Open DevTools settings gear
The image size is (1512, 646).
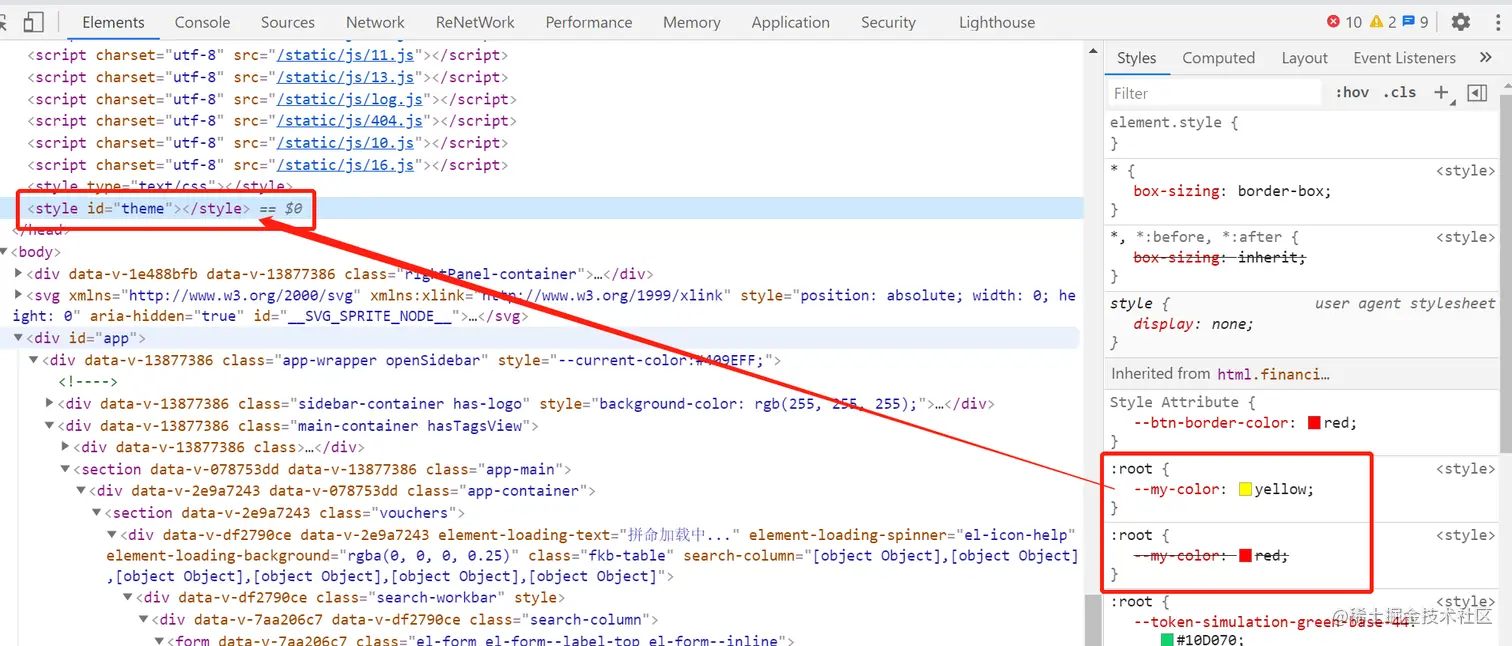click(1461, 22)
